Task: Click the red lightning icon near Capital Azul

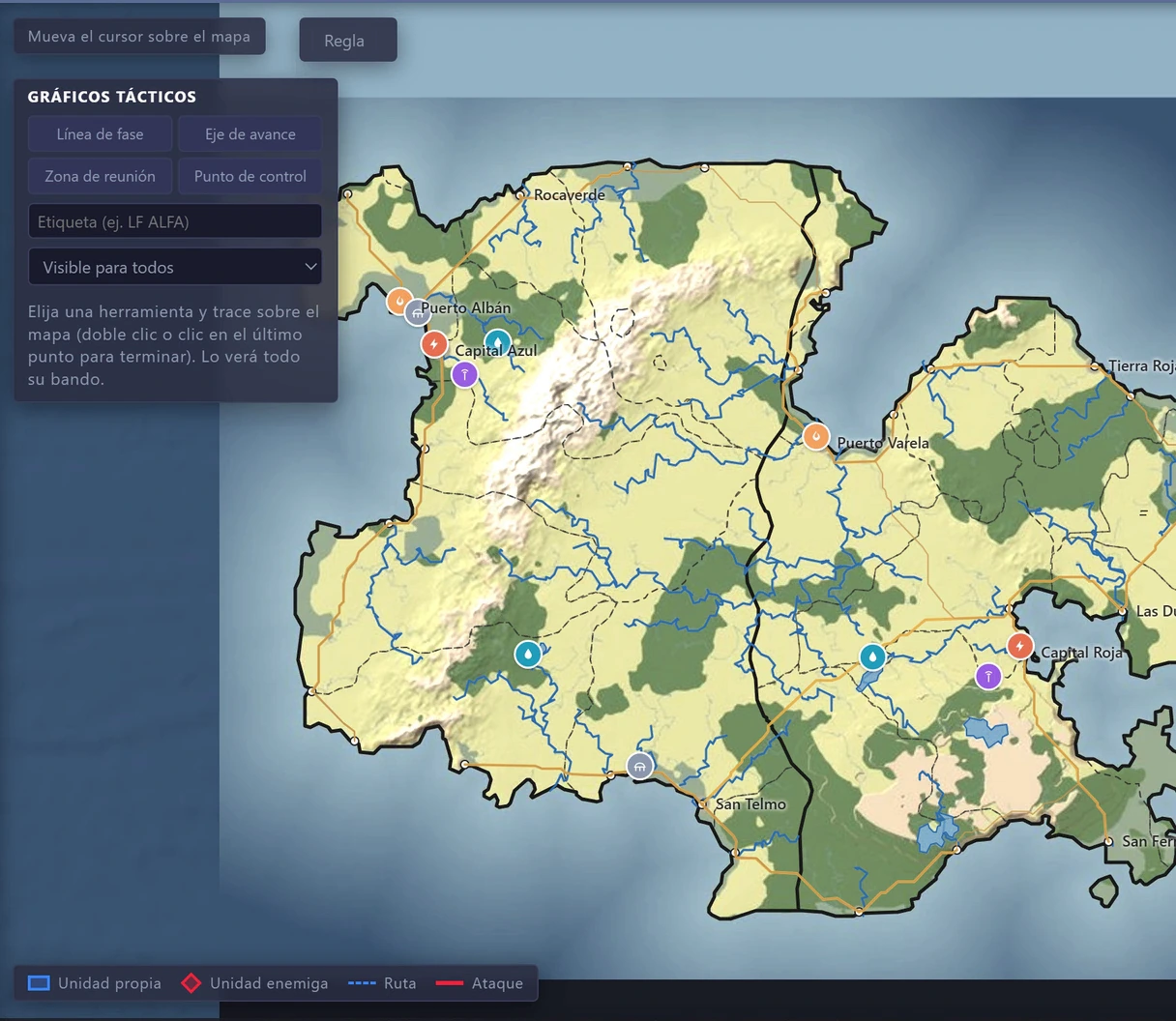Action: [x=434, y=343]
